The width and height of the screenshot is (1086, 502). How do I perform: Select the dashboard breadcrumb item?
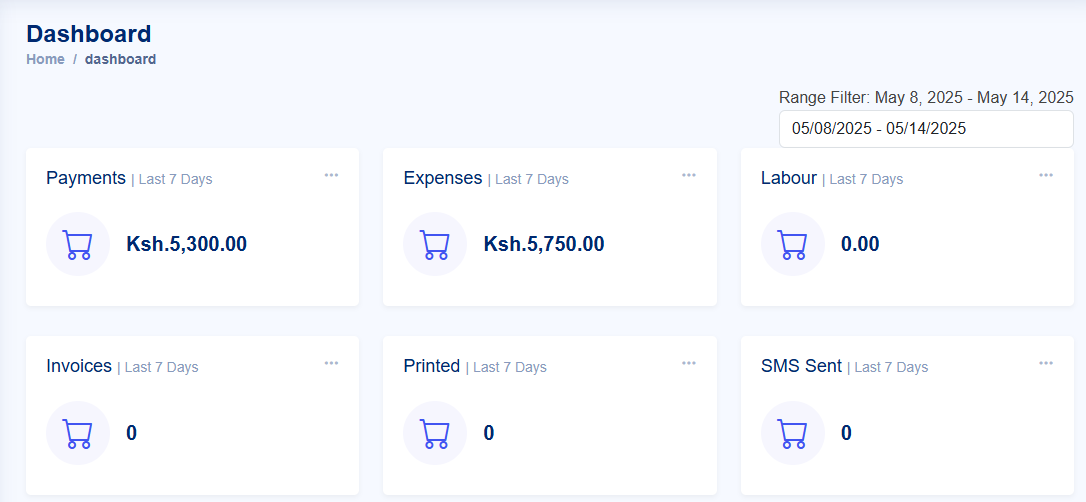pyautogui.click(x=121, y=60)
